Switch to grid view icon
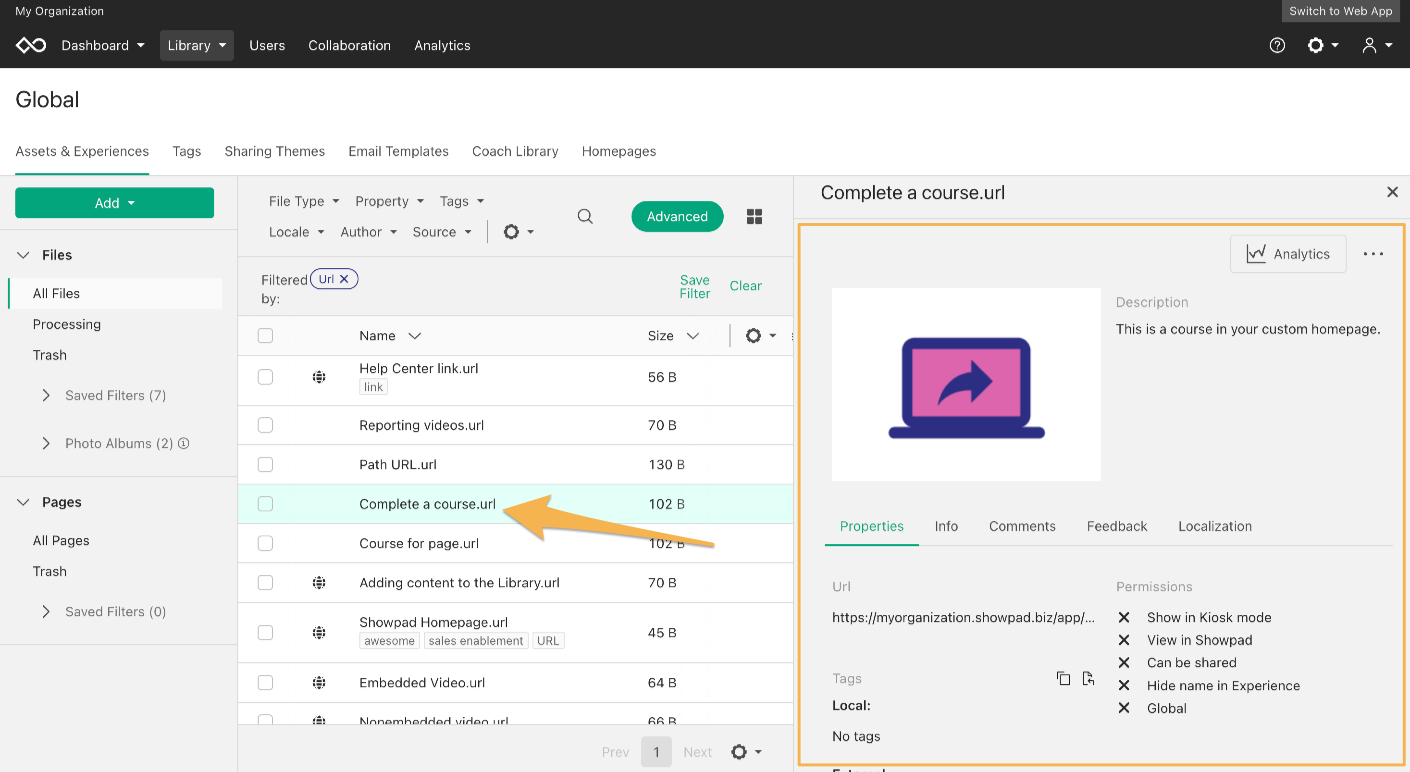This screenshot has height=772, width=1410. coord(755,217)
